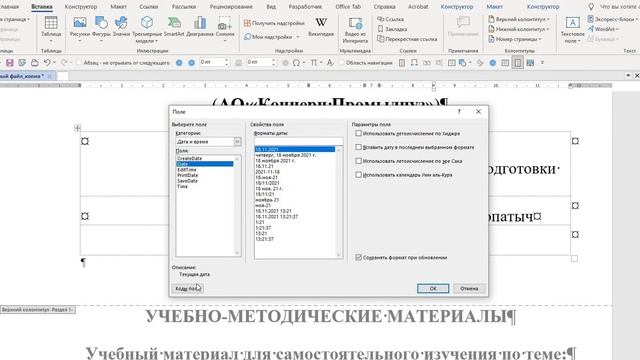Click the Значки icons button

[121, 23]
